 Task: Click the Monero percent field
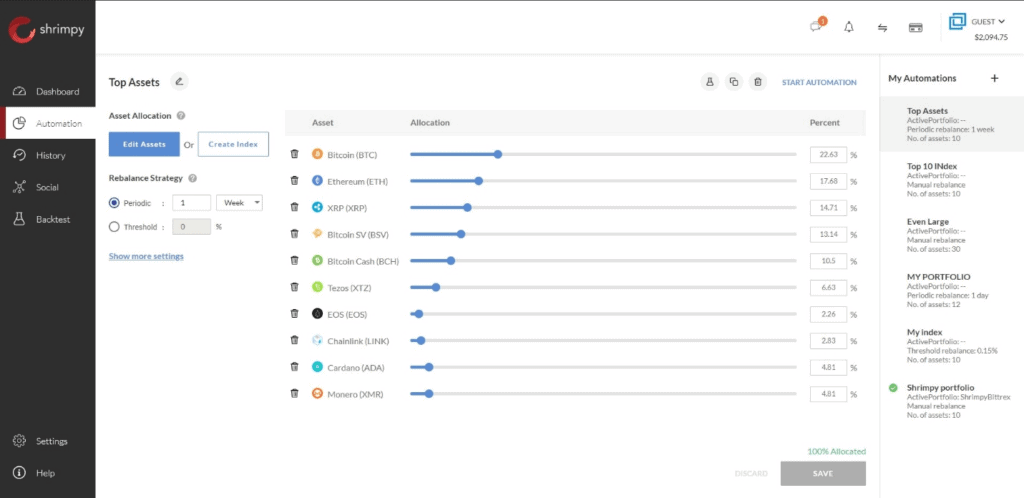828,394
